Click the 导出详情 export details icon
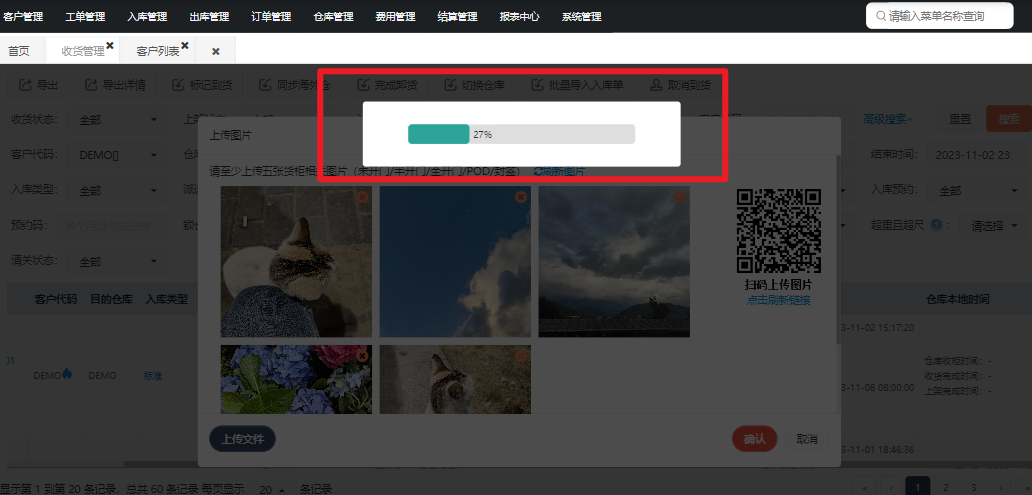 (x=90, y=85)
